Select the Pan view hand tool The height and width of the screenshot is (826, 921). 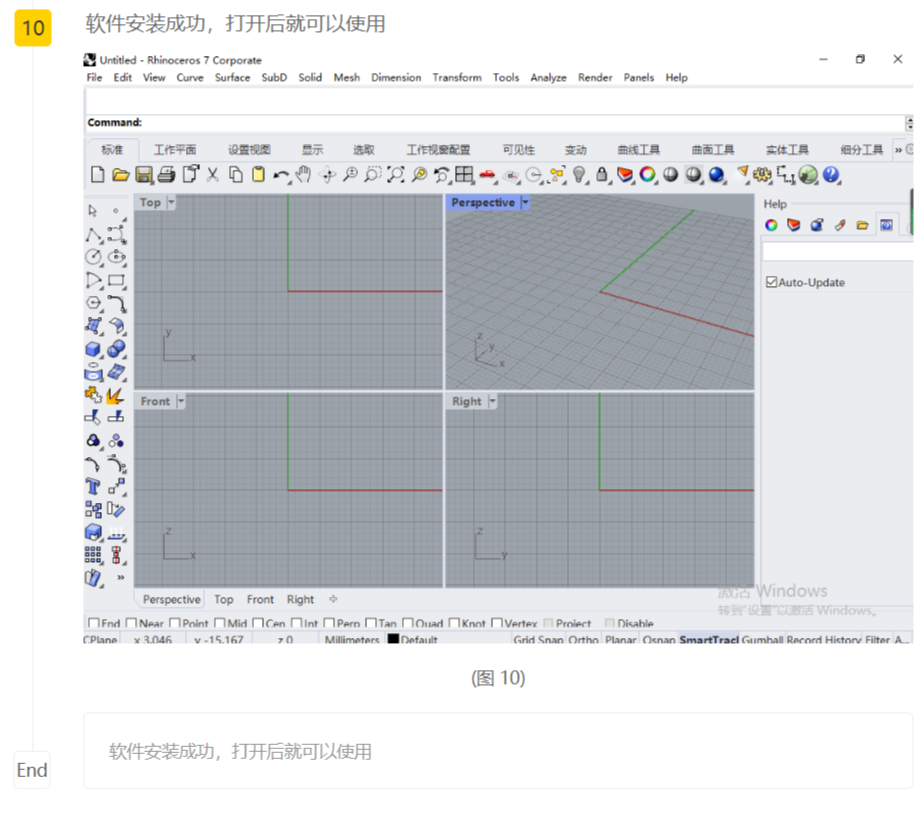(x=304, y=175)
